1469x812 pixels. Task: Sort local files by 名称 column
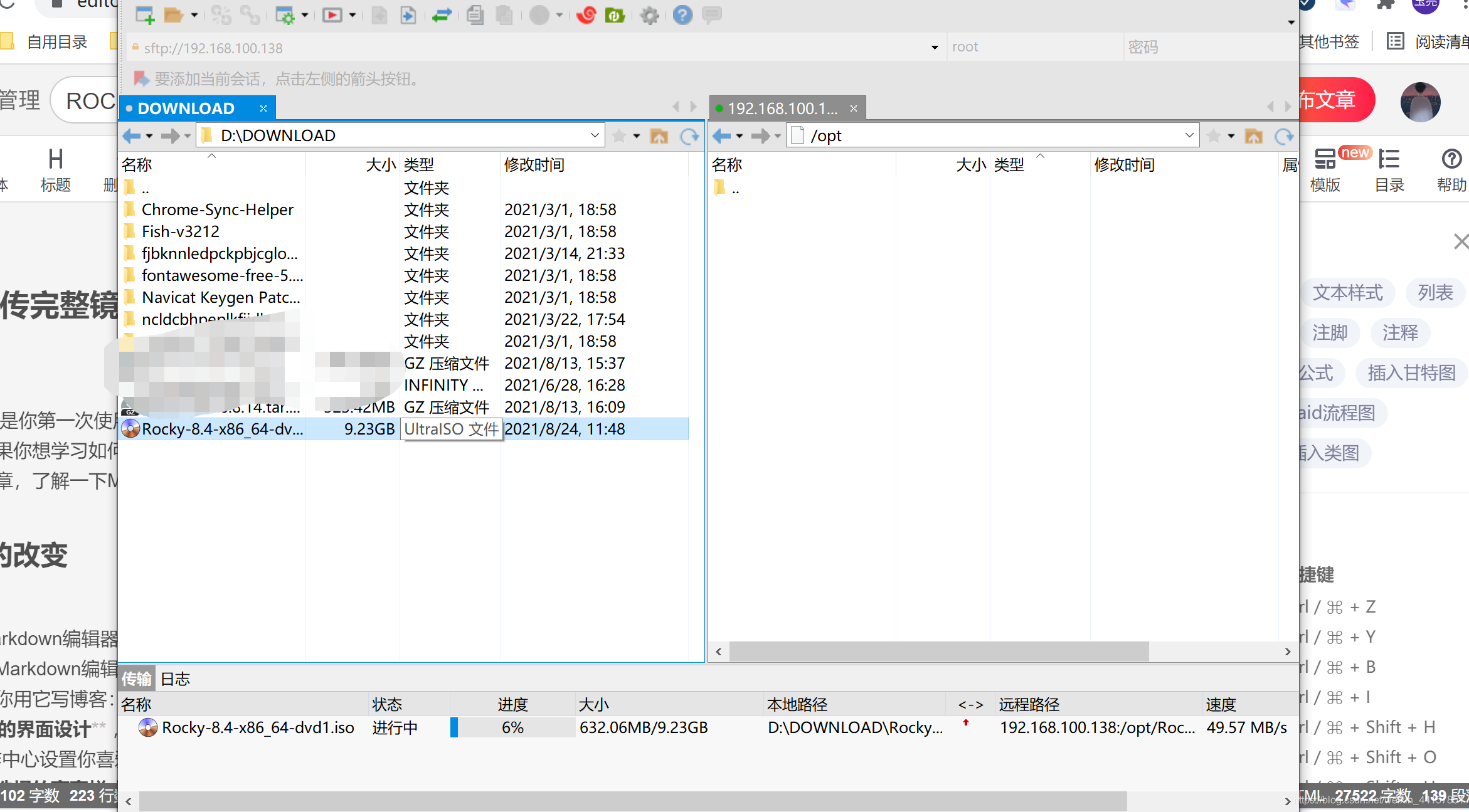click(x=212, y=165)
